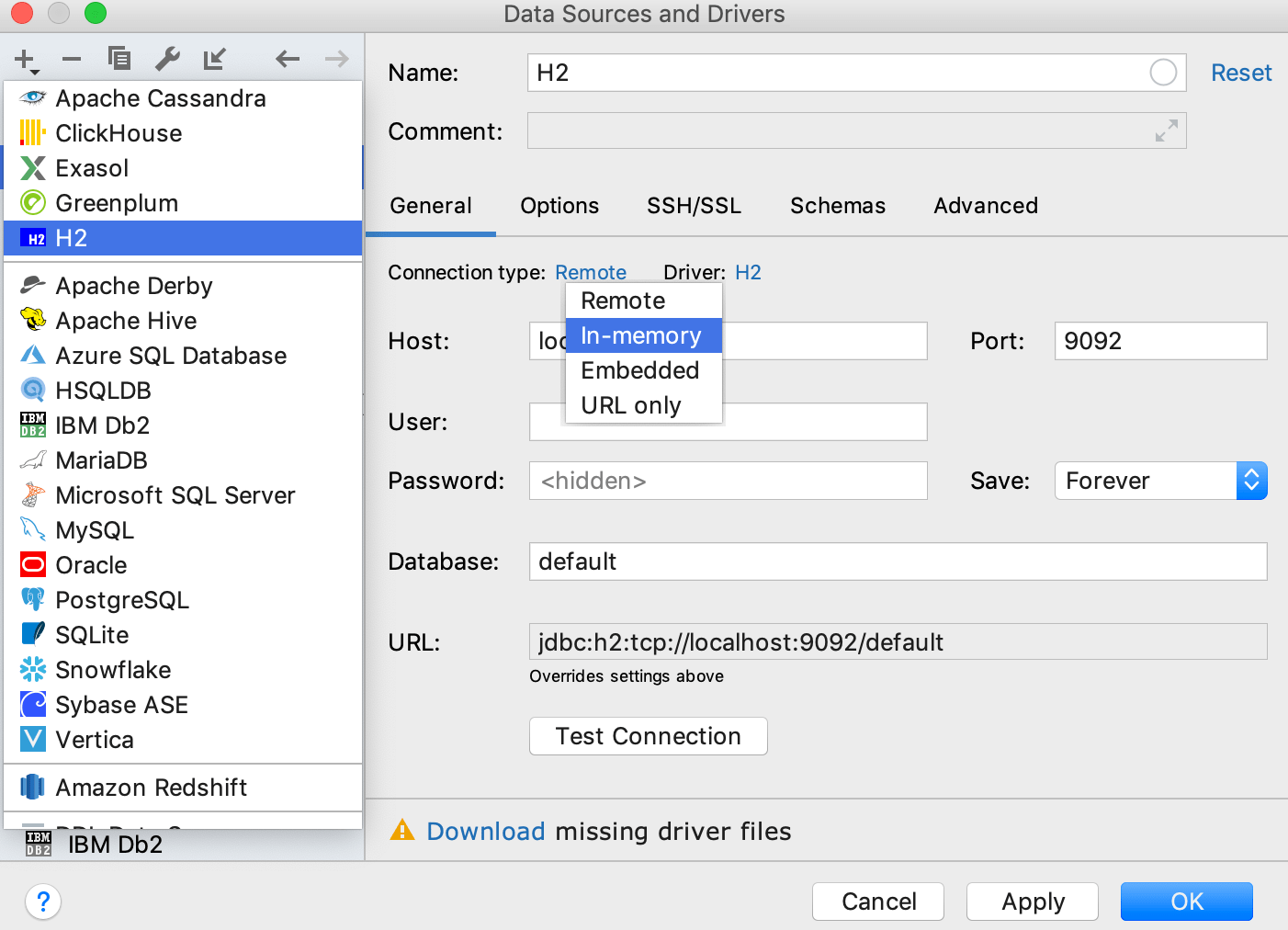The width and height of the screenshot is (1288, 930).
Task: Open the Connection type Remote dropdown link
Action: tap(591, 272)
